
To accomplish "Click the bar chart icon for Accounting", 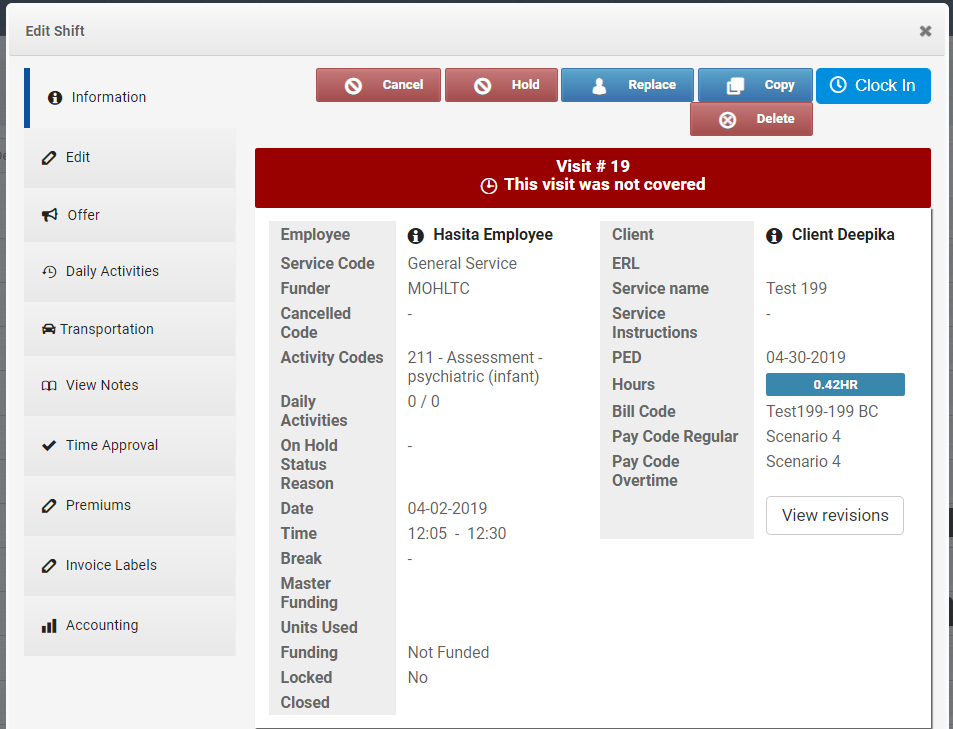I will click(x=49, y=625).
